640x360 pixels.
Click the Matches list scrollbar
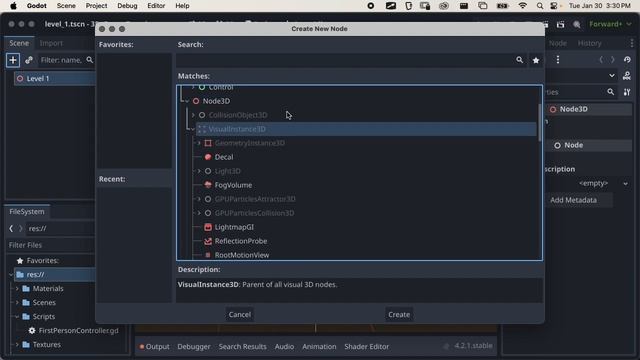pyautogui.click(x=540, y=122)
